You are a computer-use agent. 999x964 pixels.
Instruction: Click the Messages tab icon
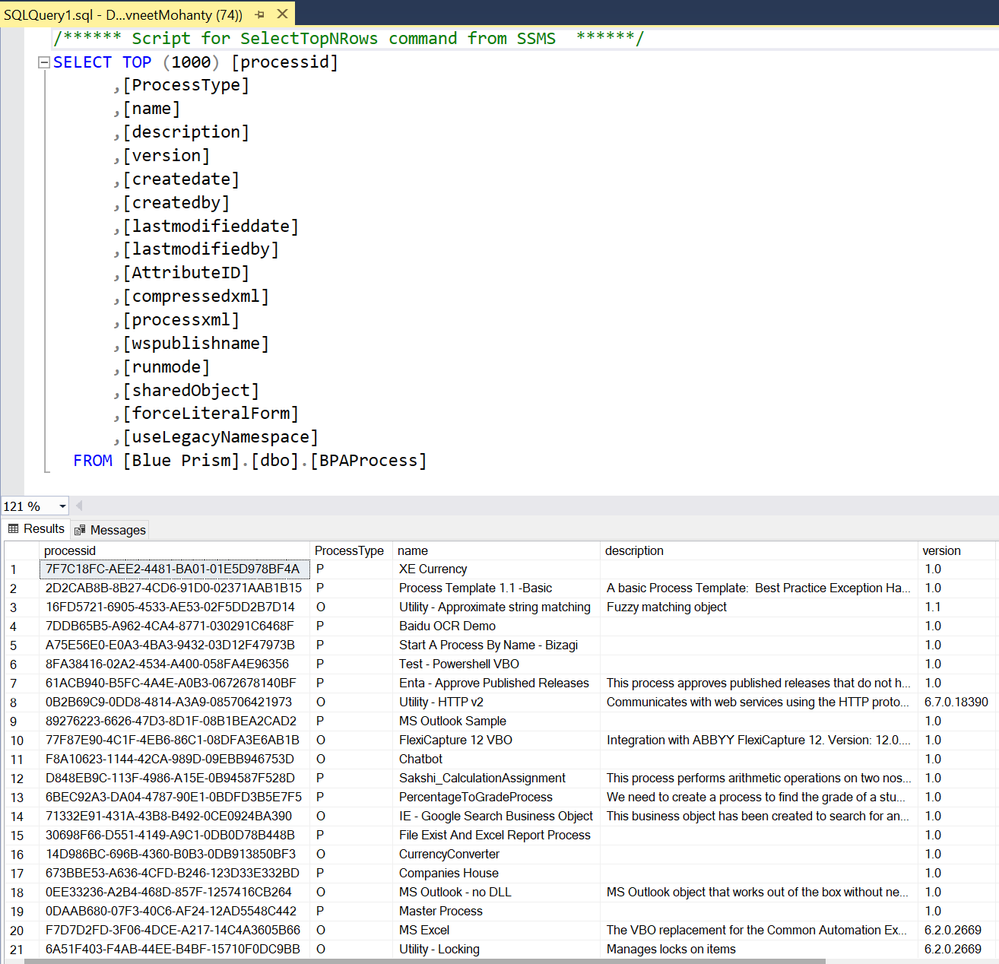[81, 530]
